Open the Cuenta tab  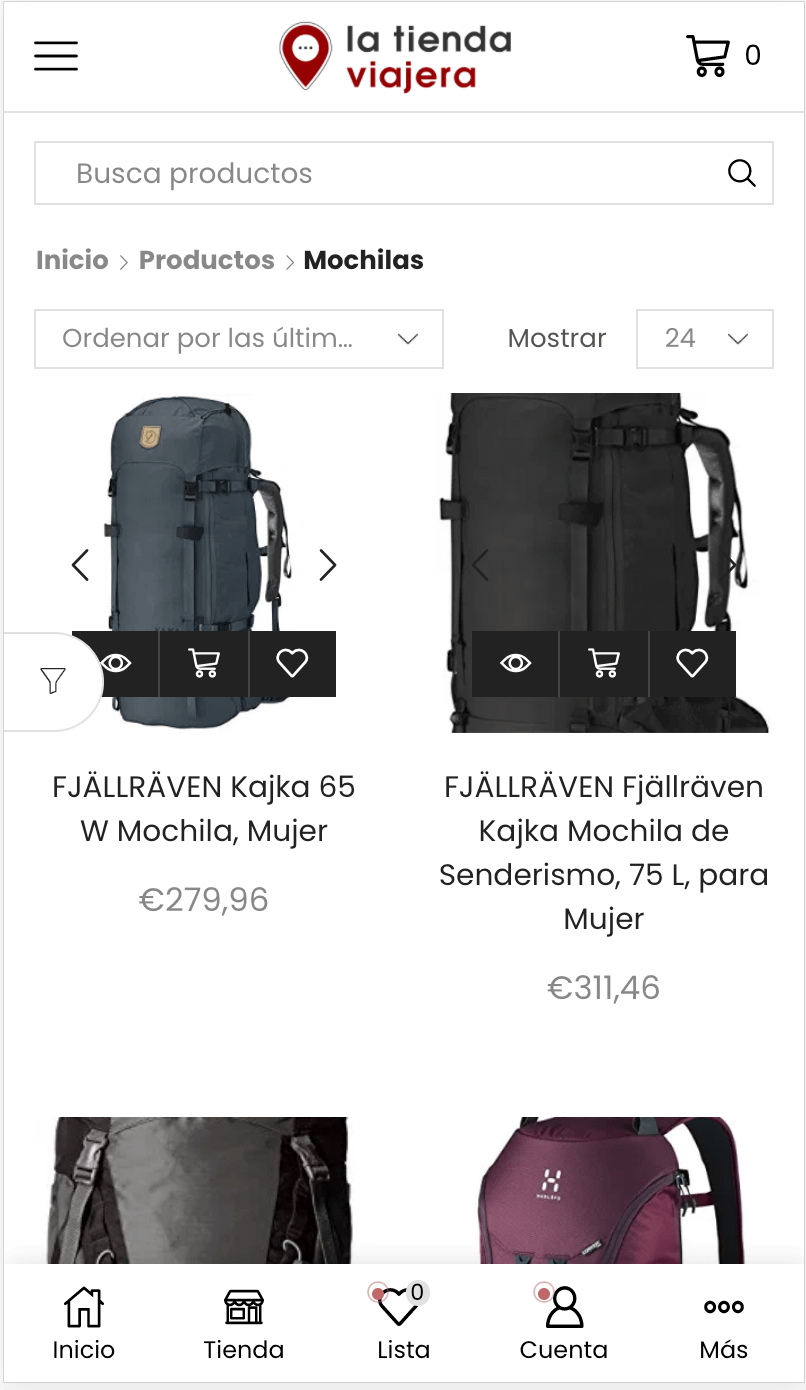(564, 1324)
